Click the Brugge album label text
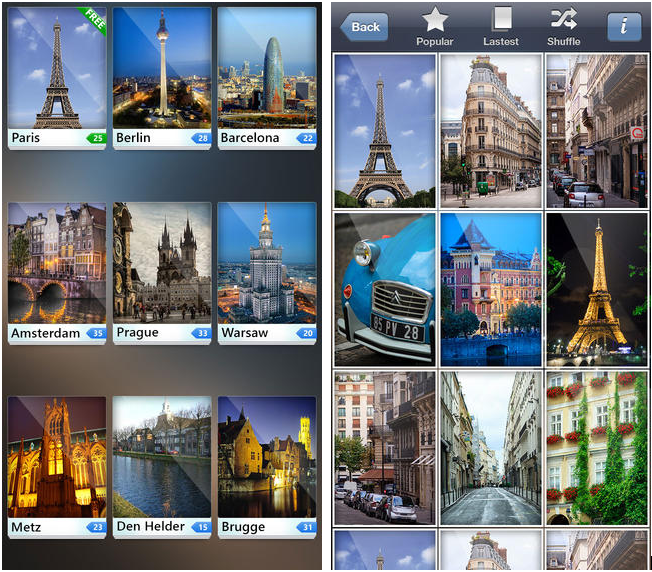 click(x=243, y=527)
